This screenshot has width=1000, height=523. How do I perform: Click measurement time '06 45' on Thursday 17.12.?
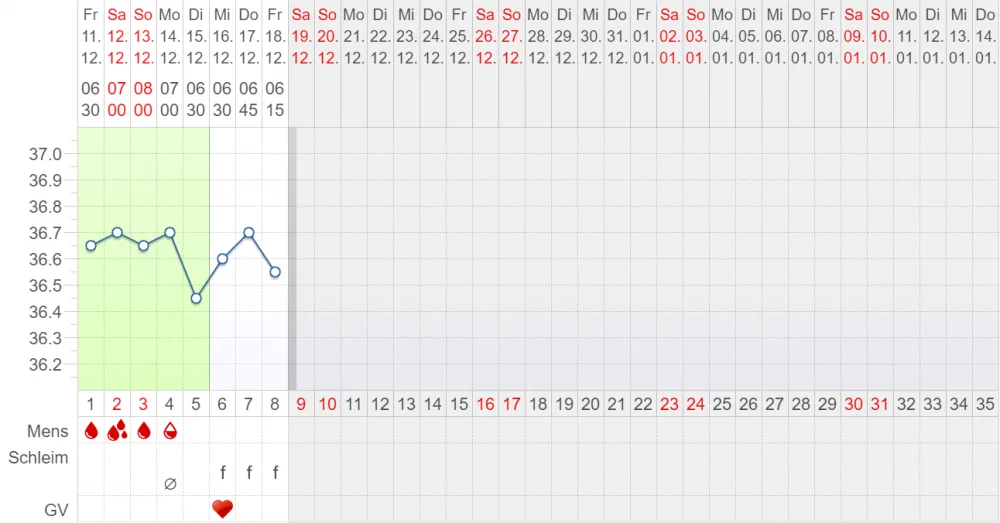[x=249, y=99]
